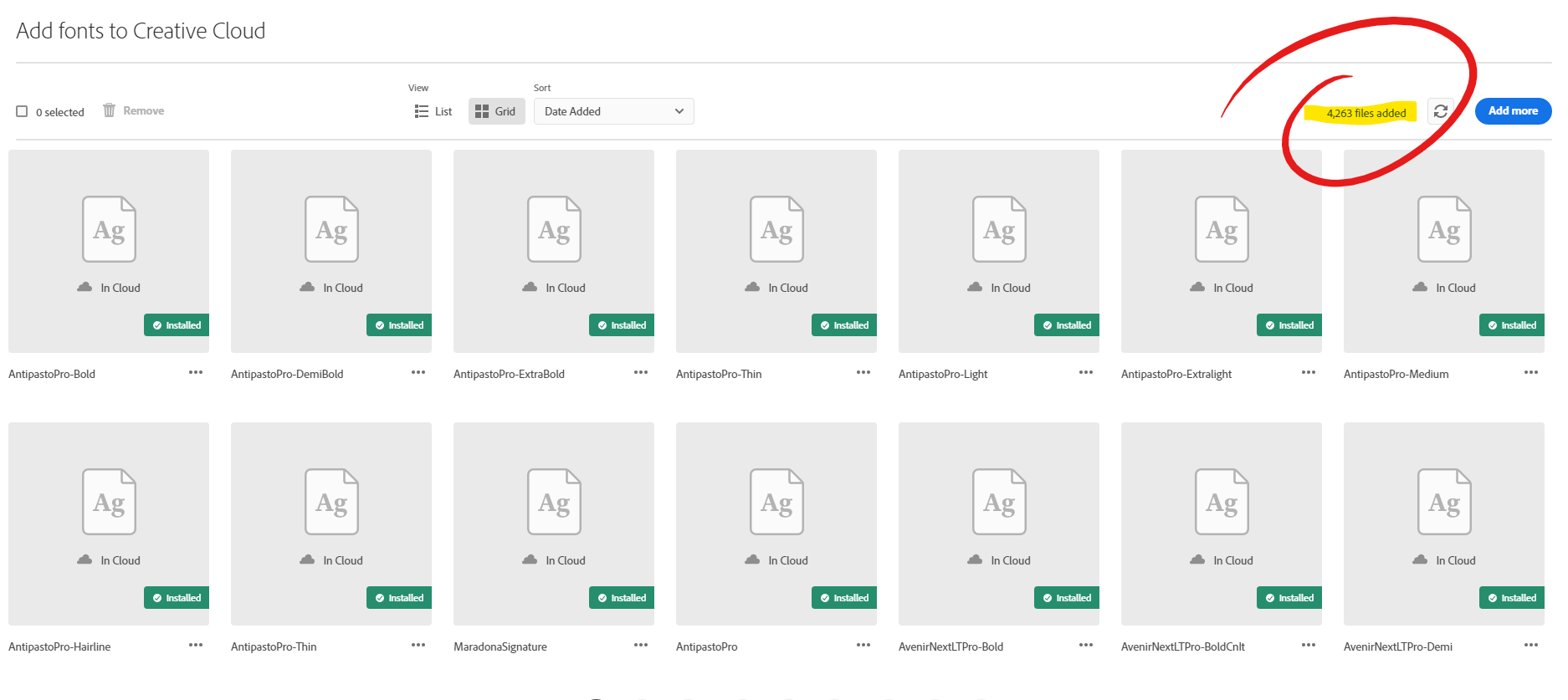Click the cloud icon on AvenirNextLTPro-Demi card
The image size is (1568, 700).
1420,559
